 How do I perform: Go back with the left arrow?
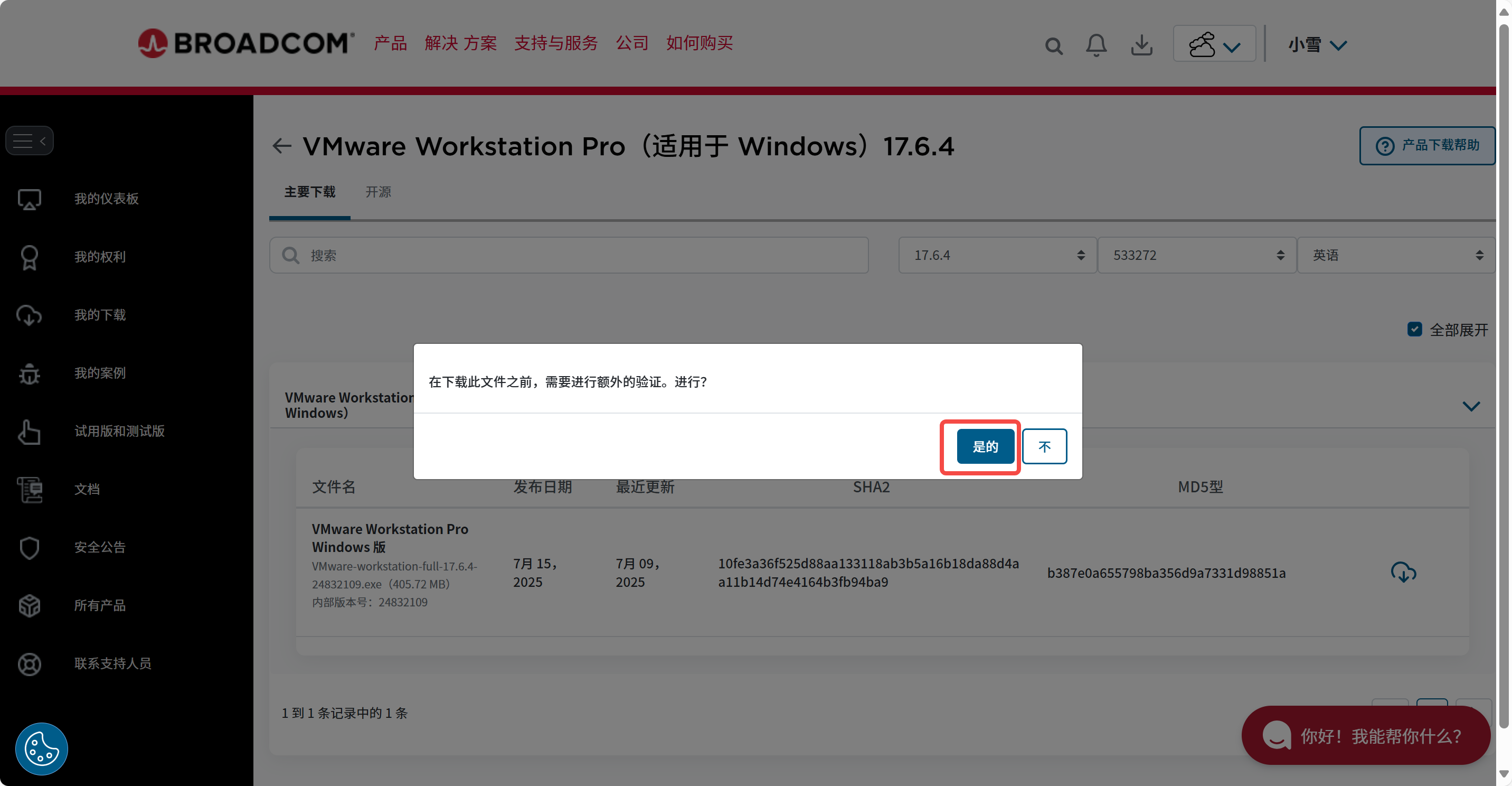(282, 146)
